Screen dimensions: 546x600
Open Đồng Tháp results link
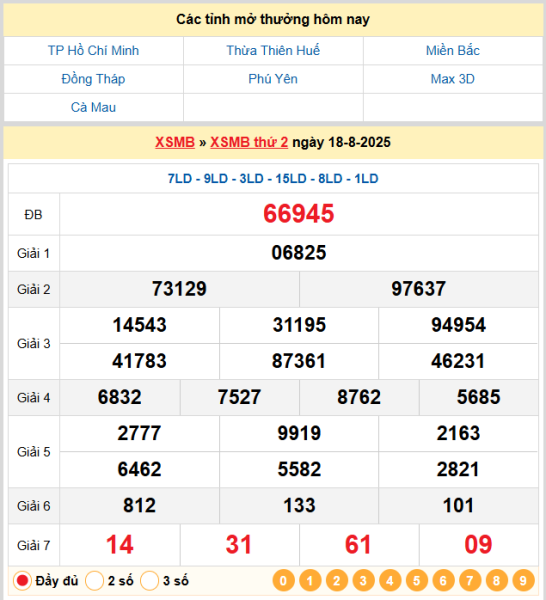pyautogui.click(x=93, y=79)
